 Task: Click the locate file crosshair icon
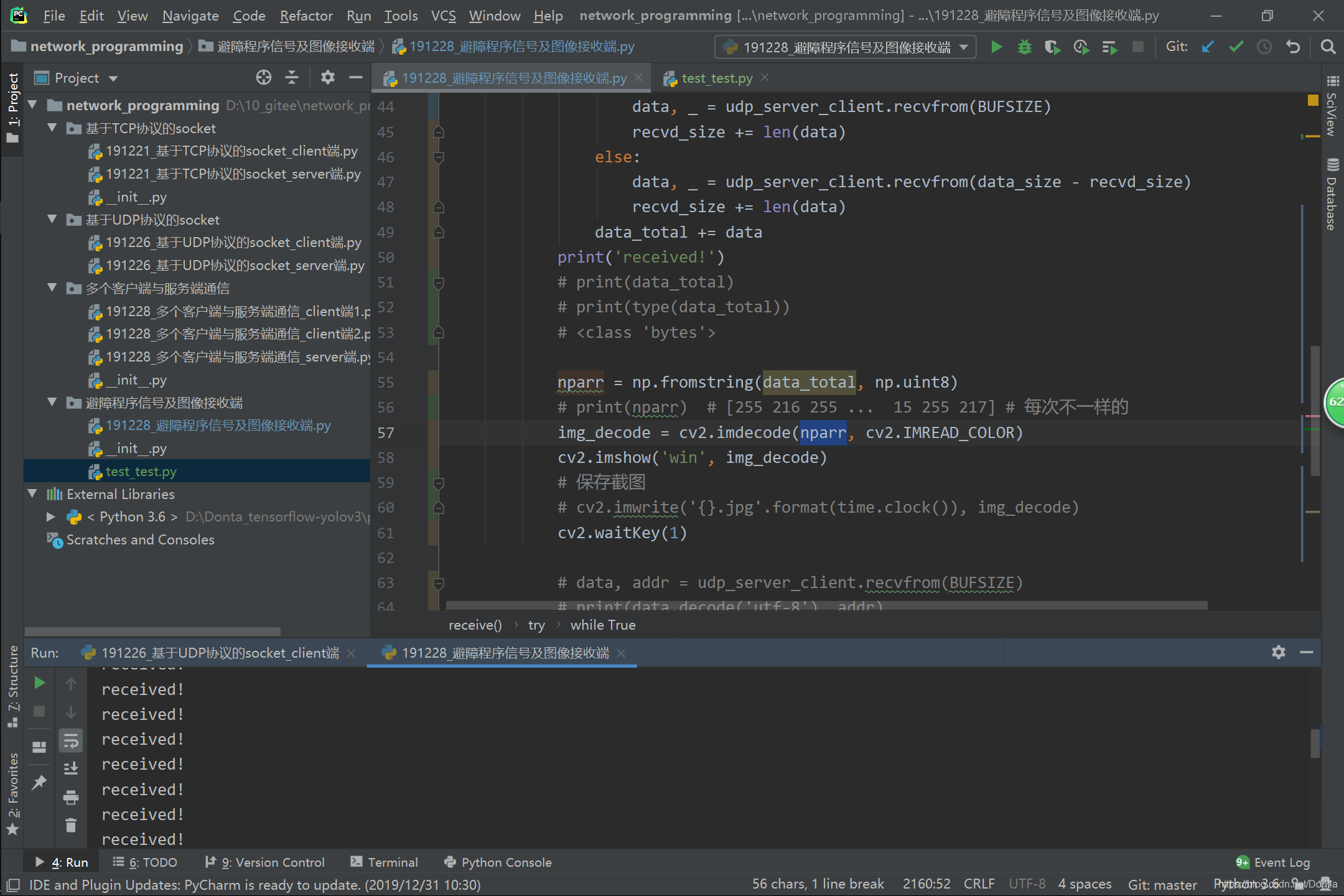click(264, 78)
